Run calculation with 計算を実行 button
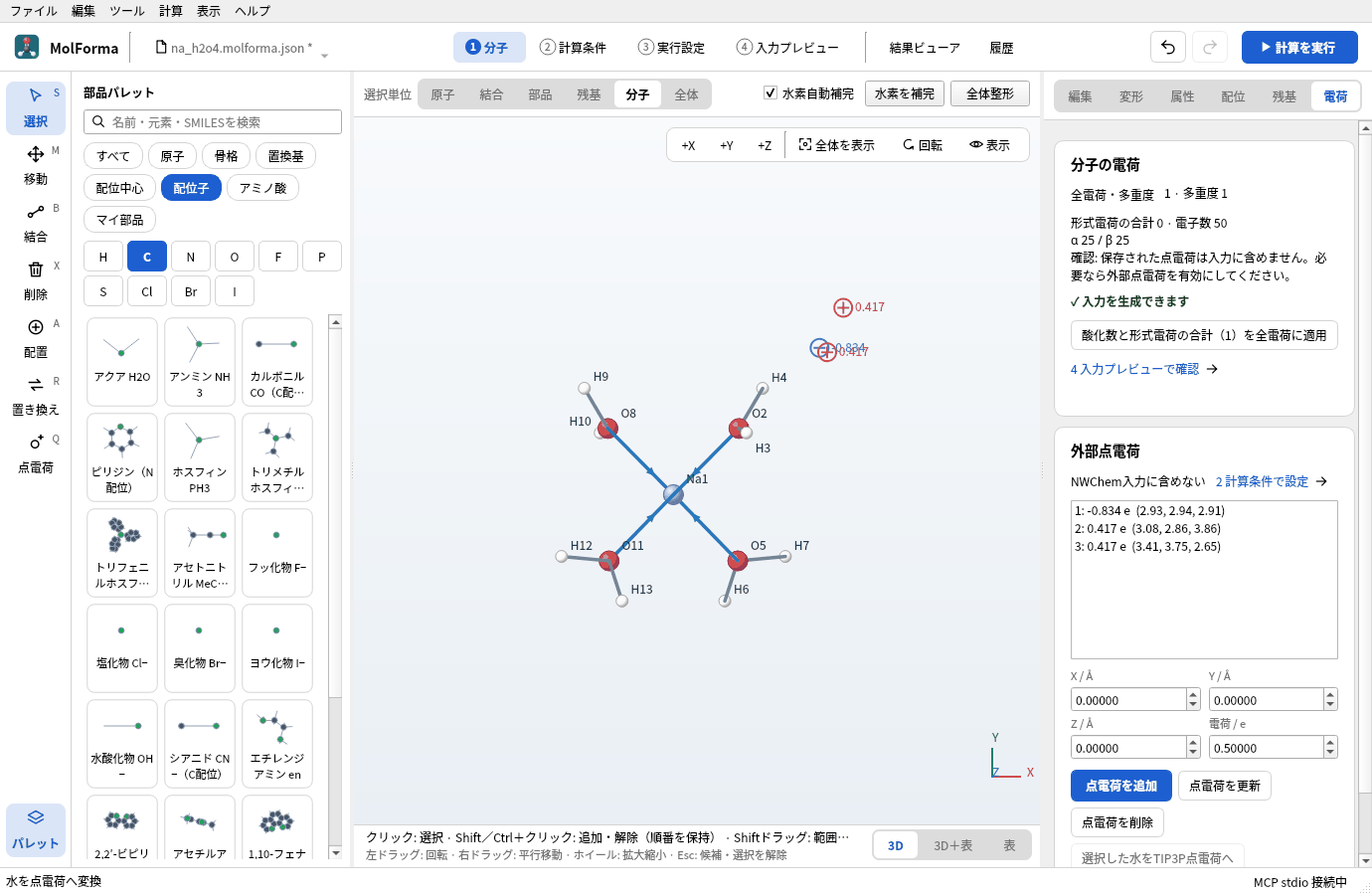 pos(1299,47)
